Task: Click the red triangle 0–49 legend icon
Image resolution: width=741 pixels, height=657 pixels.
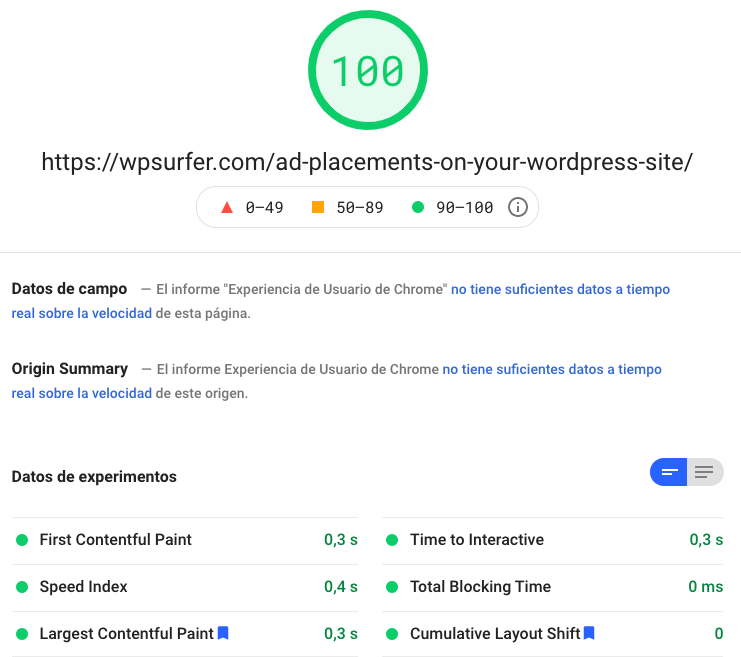Action: click(x=226, y=208)
